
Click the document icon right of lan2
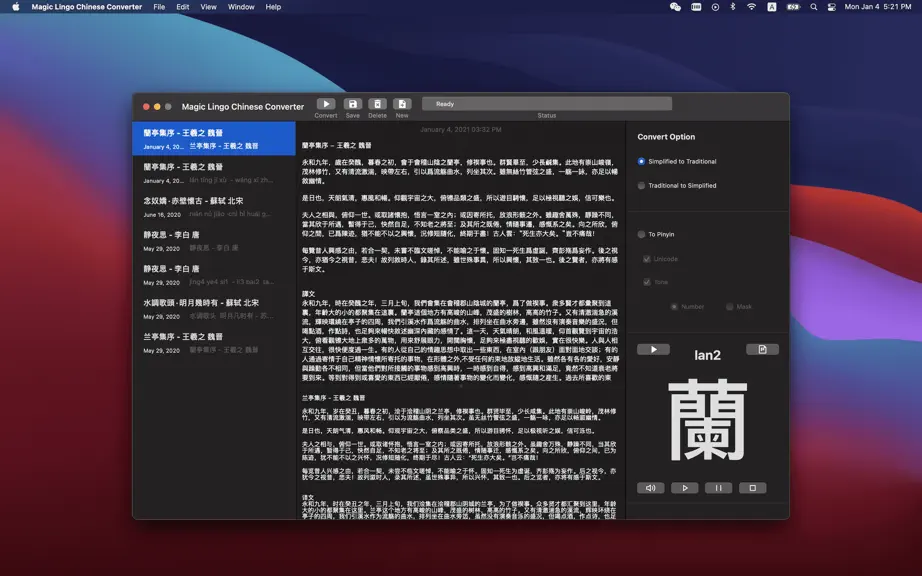pyautogui.click(x=763, y=349)
